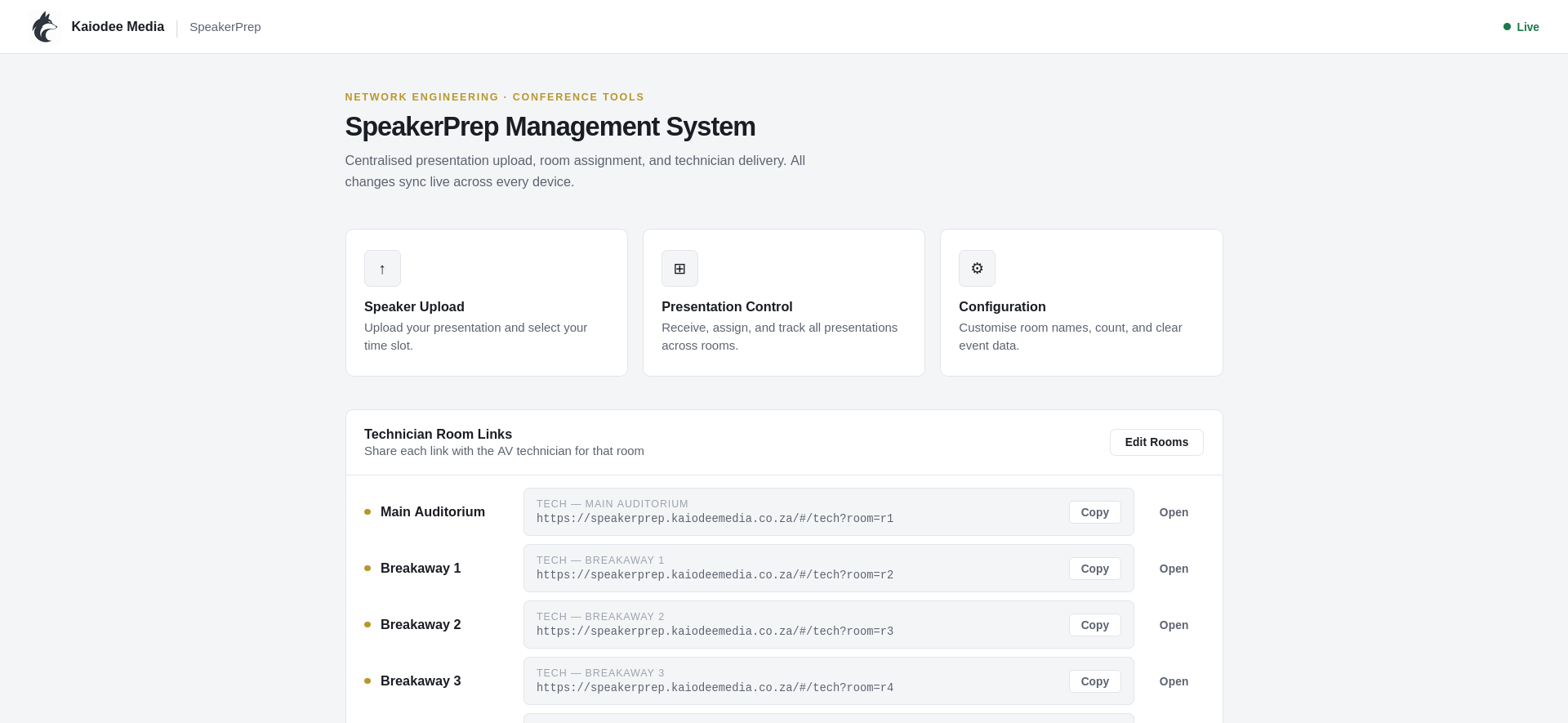Screen dimensions: 1568x723
Task: Open the Speaker Upload card title
Action: click(414, 306)
